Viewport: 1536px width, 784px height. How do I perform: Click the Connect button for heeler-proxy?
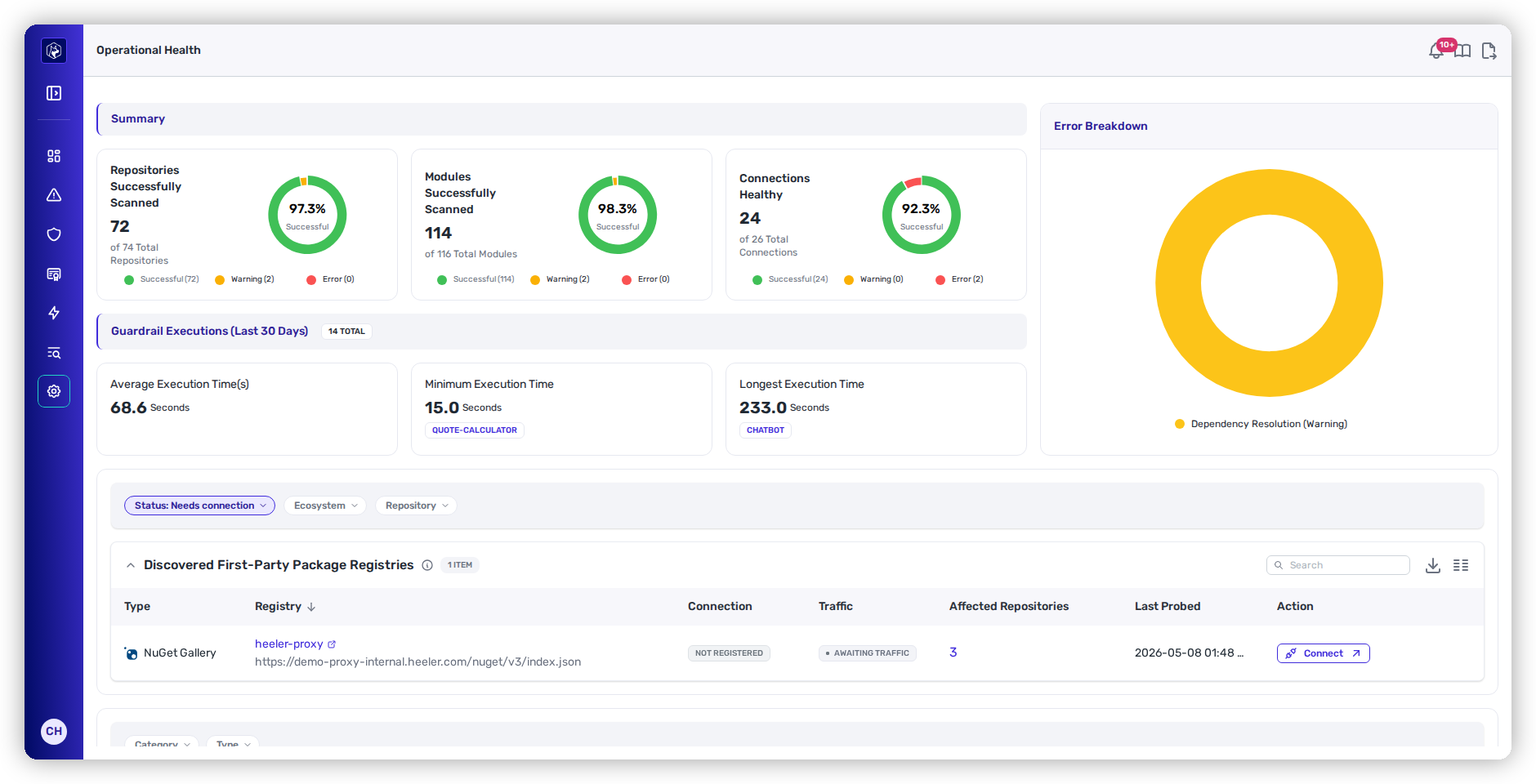(x=1323, y=653)
